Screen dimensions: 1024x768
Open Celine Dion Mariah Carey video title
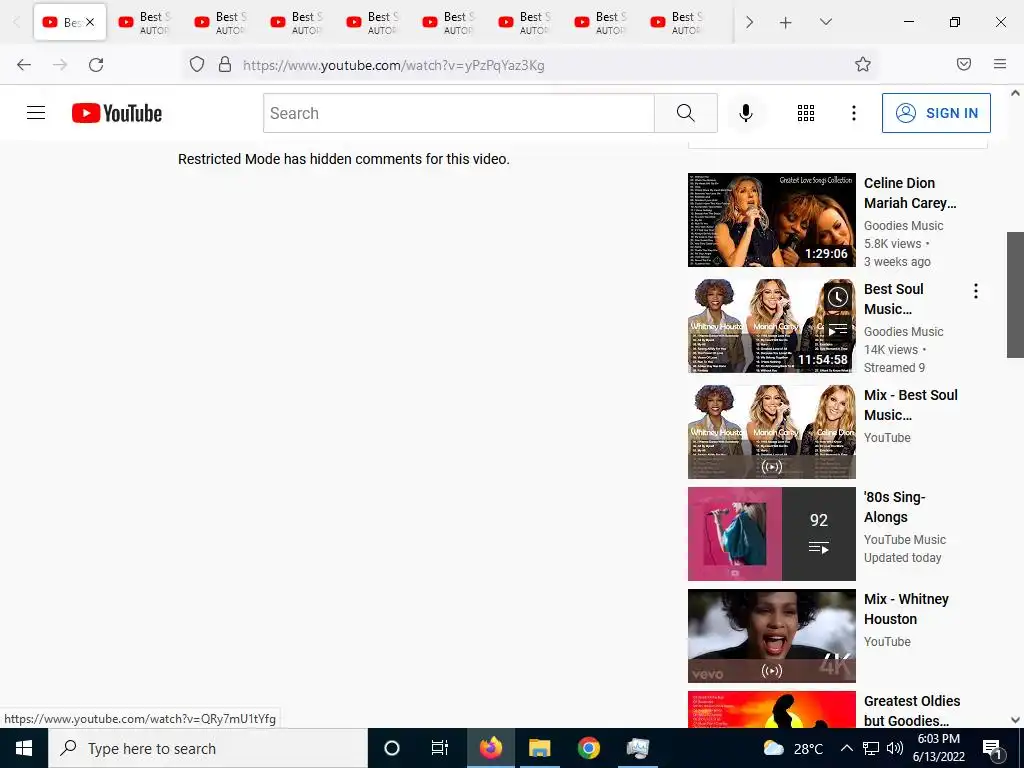pos(910,193)
